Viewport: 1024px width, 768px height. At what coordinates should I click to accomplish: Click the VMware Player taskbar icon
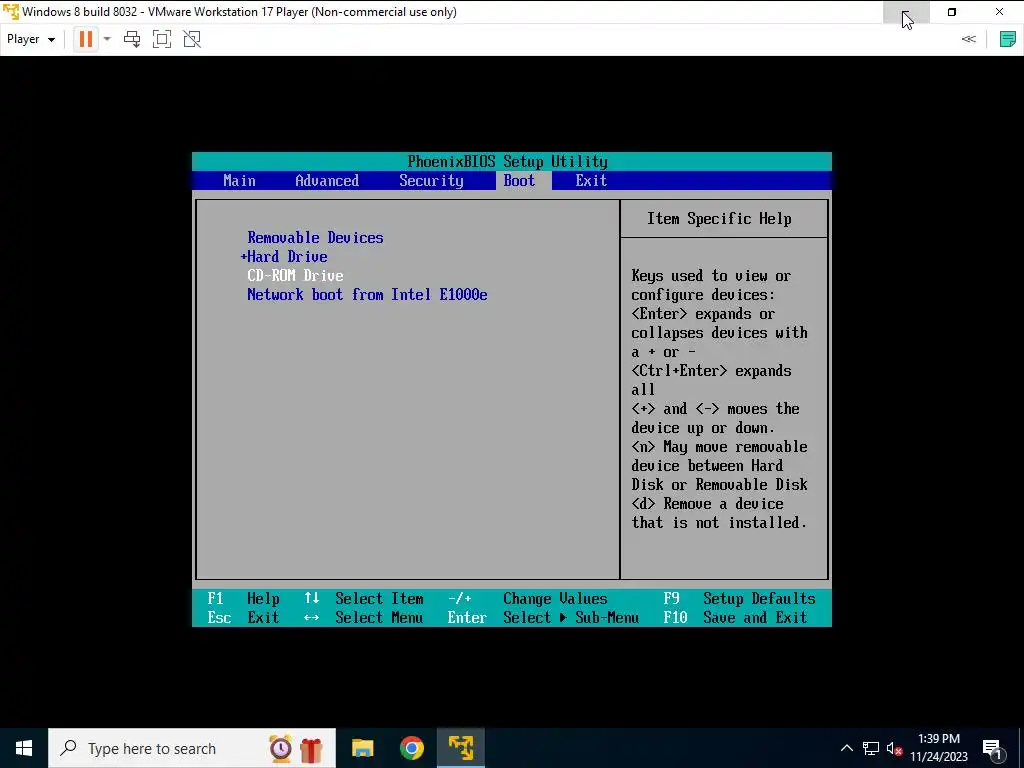(460, 748)
